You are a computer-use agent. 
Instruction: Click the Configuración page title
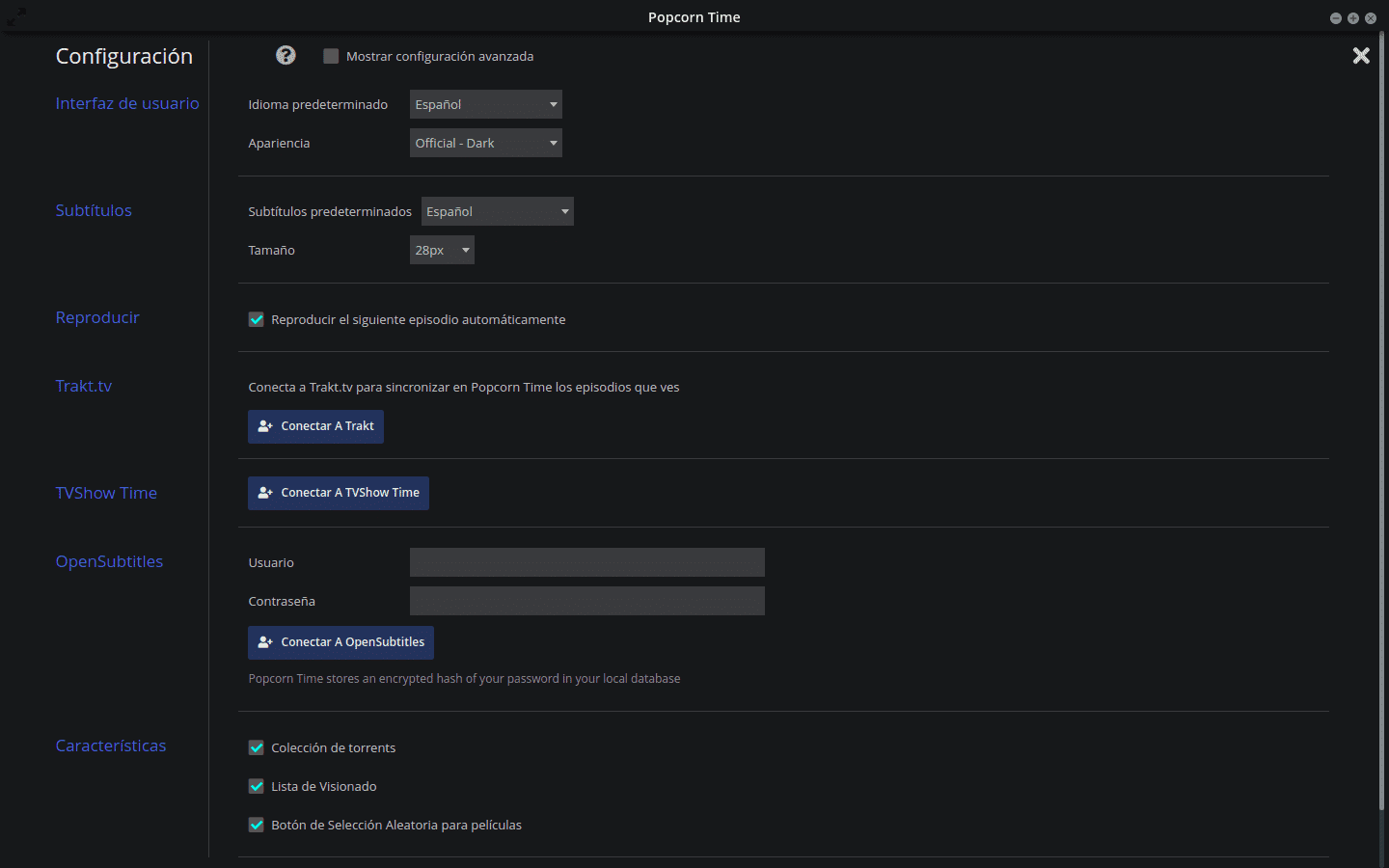[x=124, y=56]
